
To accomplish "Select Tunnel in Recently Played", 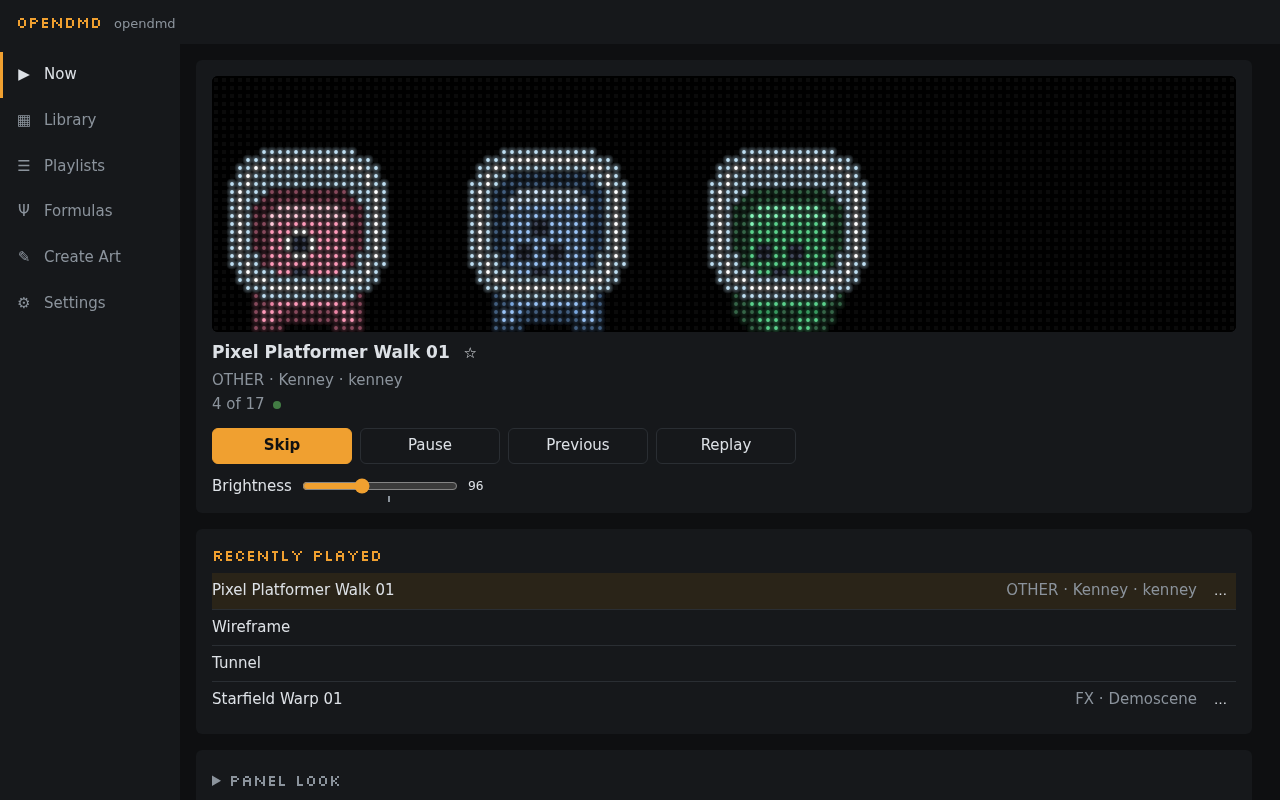I will click(x=724, y=663).
